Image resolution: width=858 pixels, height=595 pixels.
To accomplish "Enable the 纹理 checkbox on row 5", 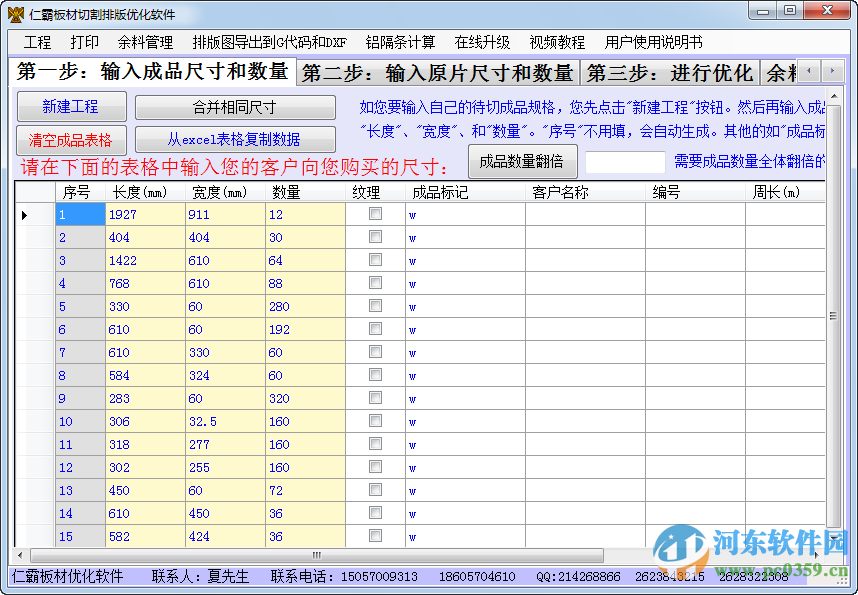I will click(x=375, y=306).
